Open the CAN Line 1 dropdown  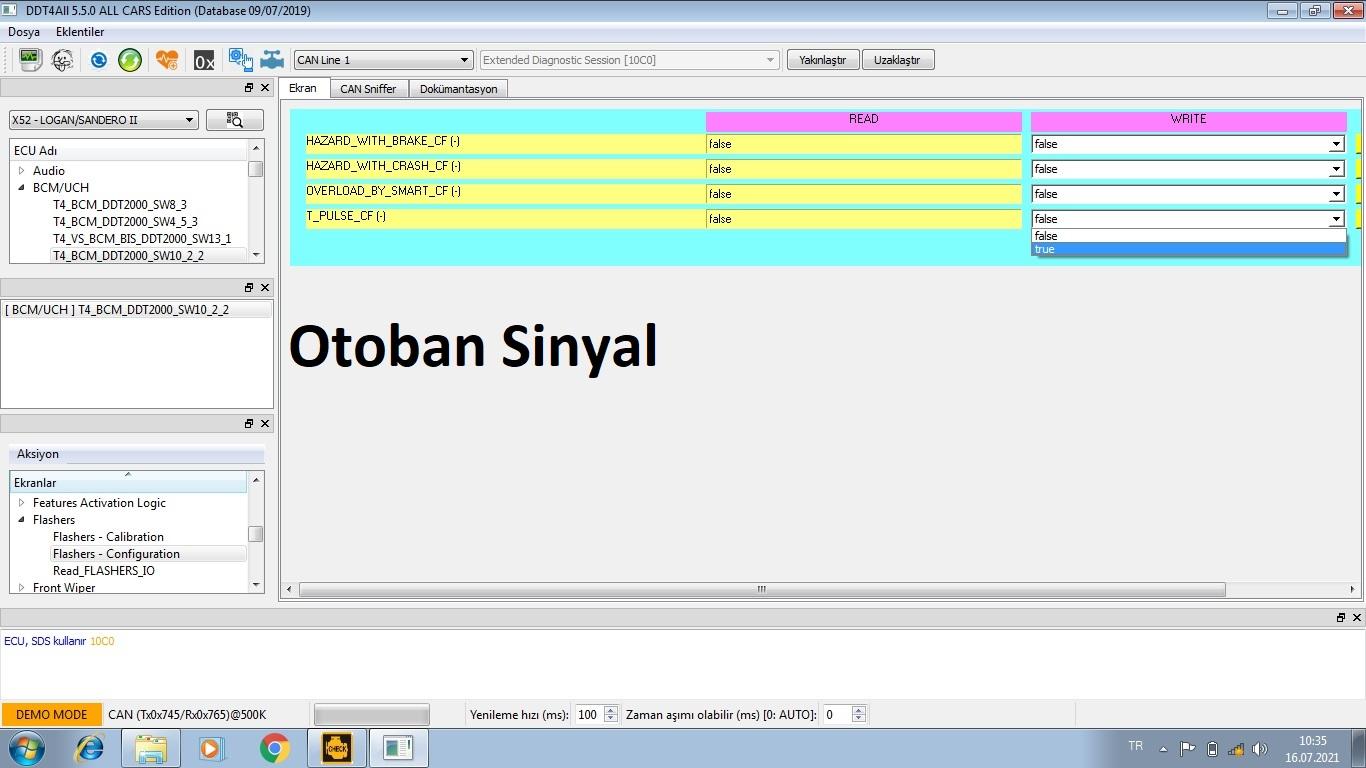(x=382, y=60)
